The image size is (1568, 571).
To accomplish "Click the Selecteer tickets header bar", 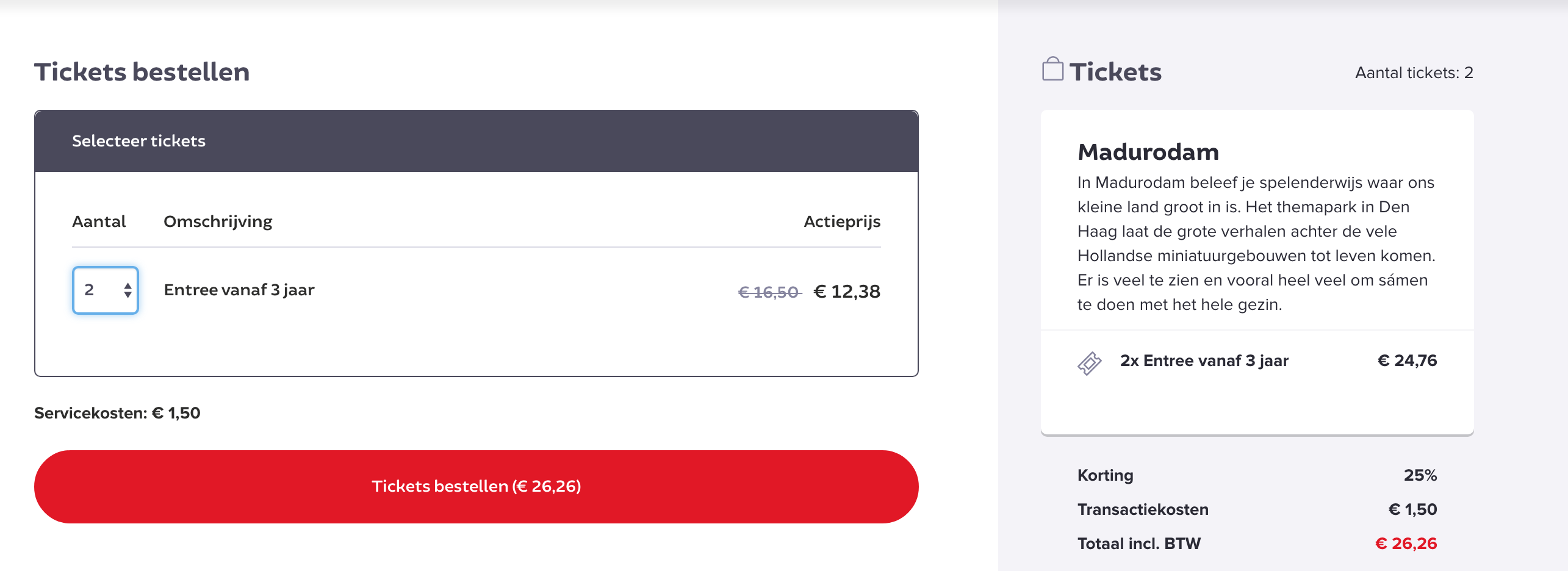I will click(x=476, y=141).
